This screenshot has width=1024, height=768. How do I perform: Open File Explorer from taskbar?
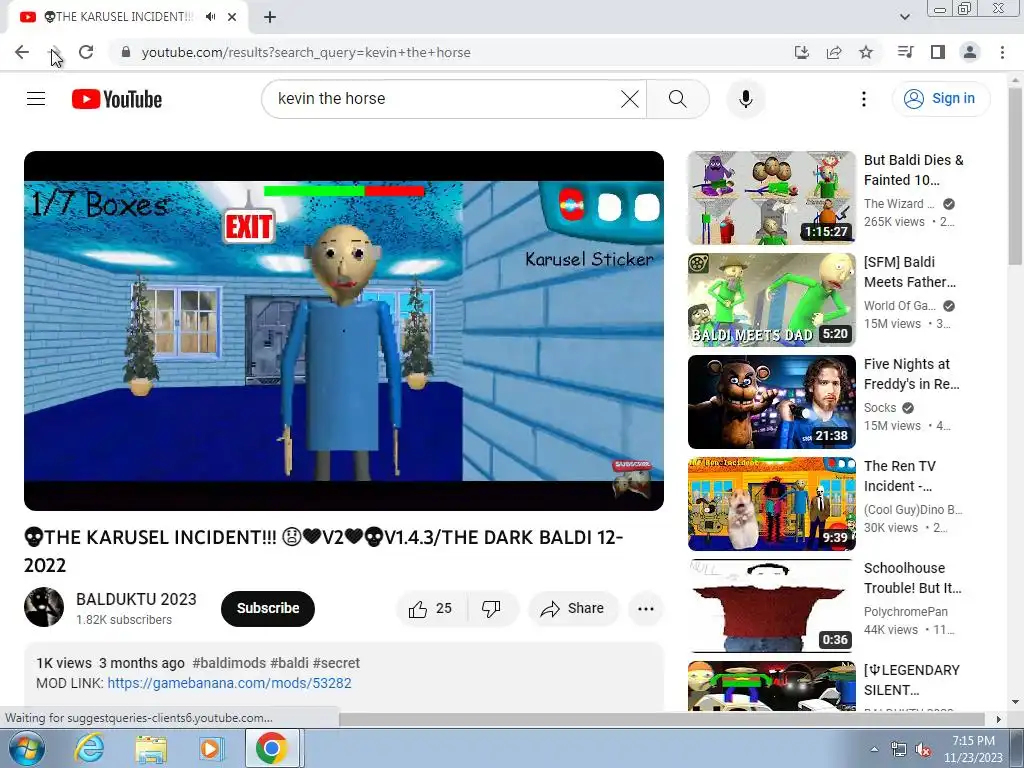[x=151, y=748]
